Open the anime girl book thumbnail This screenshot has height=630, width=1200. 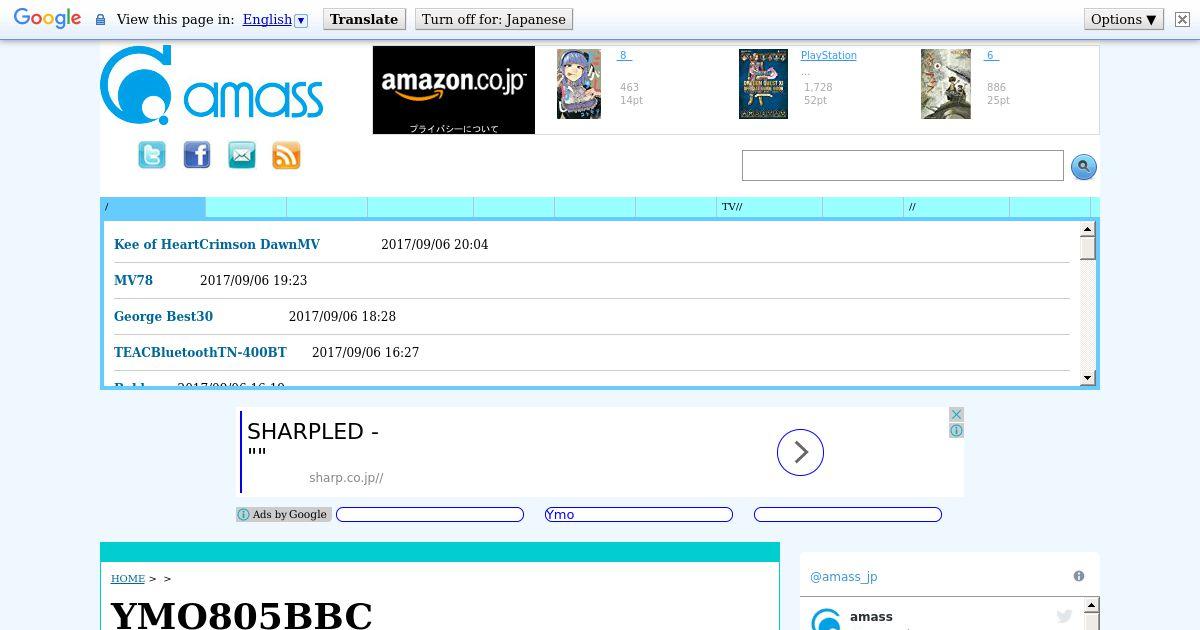(579, 84)
